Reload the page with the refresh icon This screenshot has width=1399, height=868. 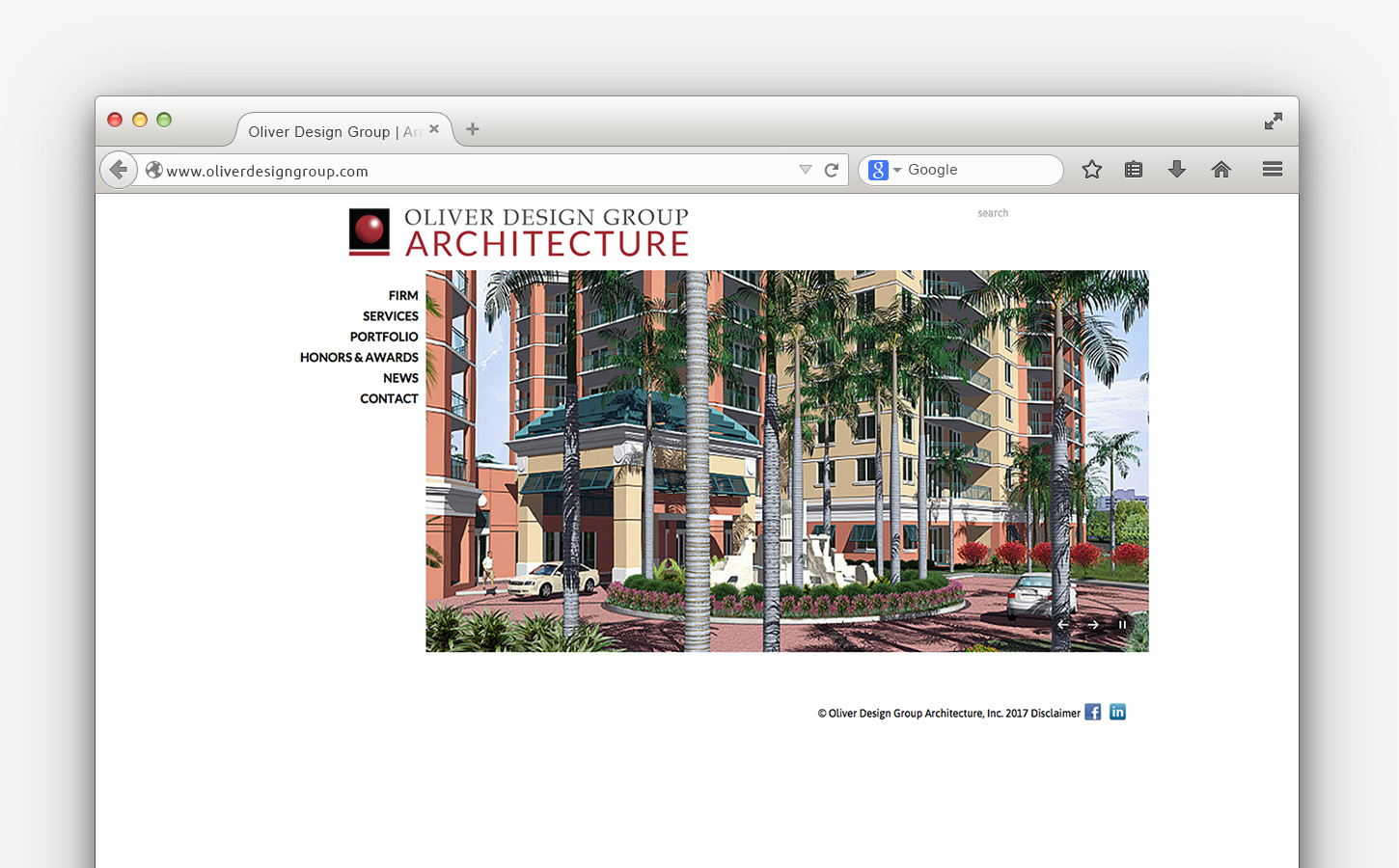[832, 170]
